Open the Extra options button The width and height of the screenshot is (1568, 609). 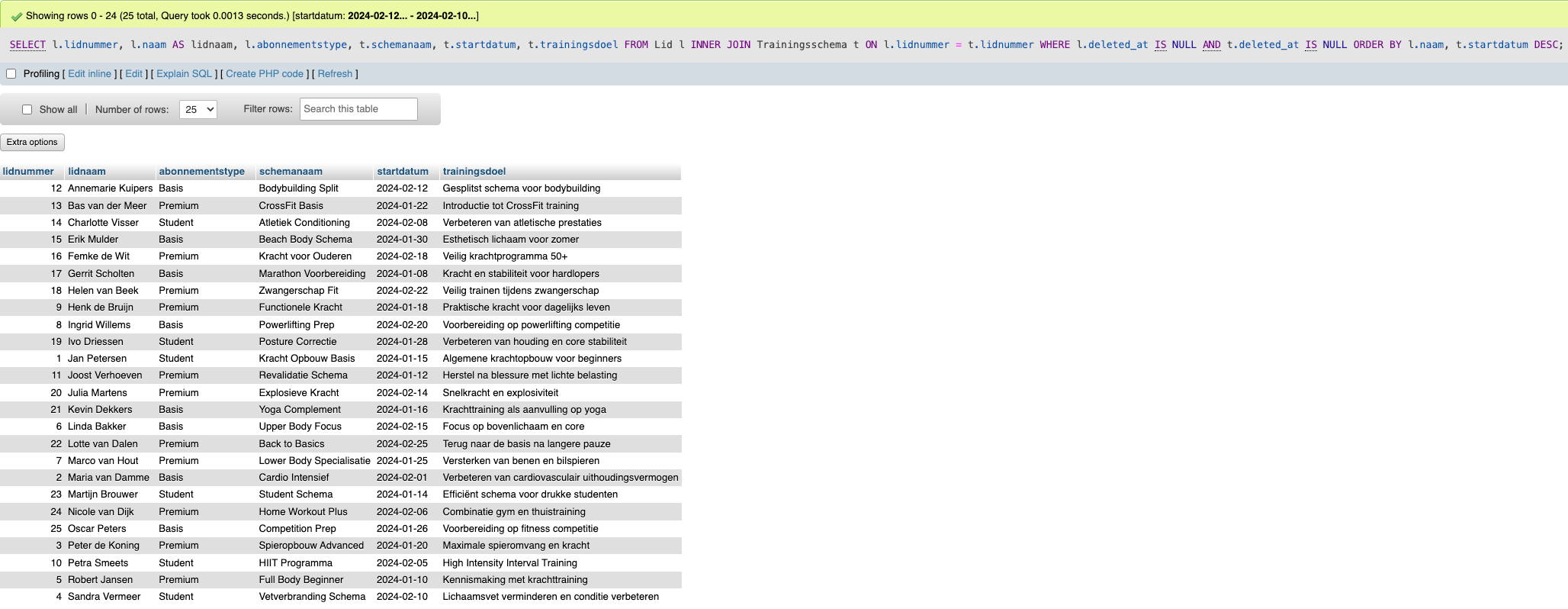(32, 142)
